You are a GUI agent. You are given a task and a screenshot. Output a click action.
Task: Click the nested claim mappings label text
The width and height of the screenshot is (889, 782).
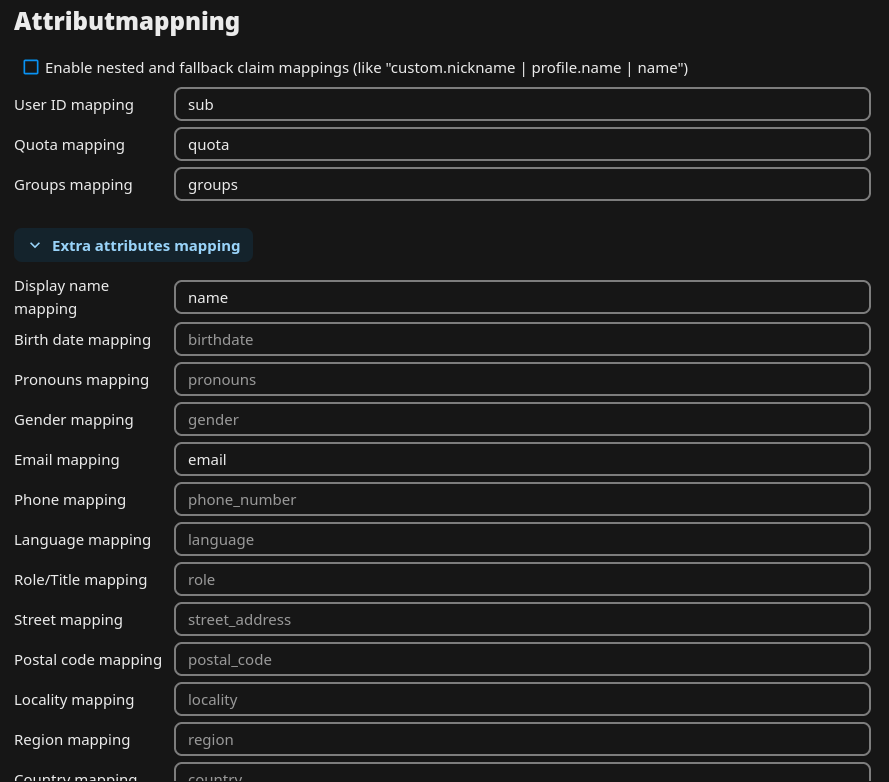(x=366, y=67)
